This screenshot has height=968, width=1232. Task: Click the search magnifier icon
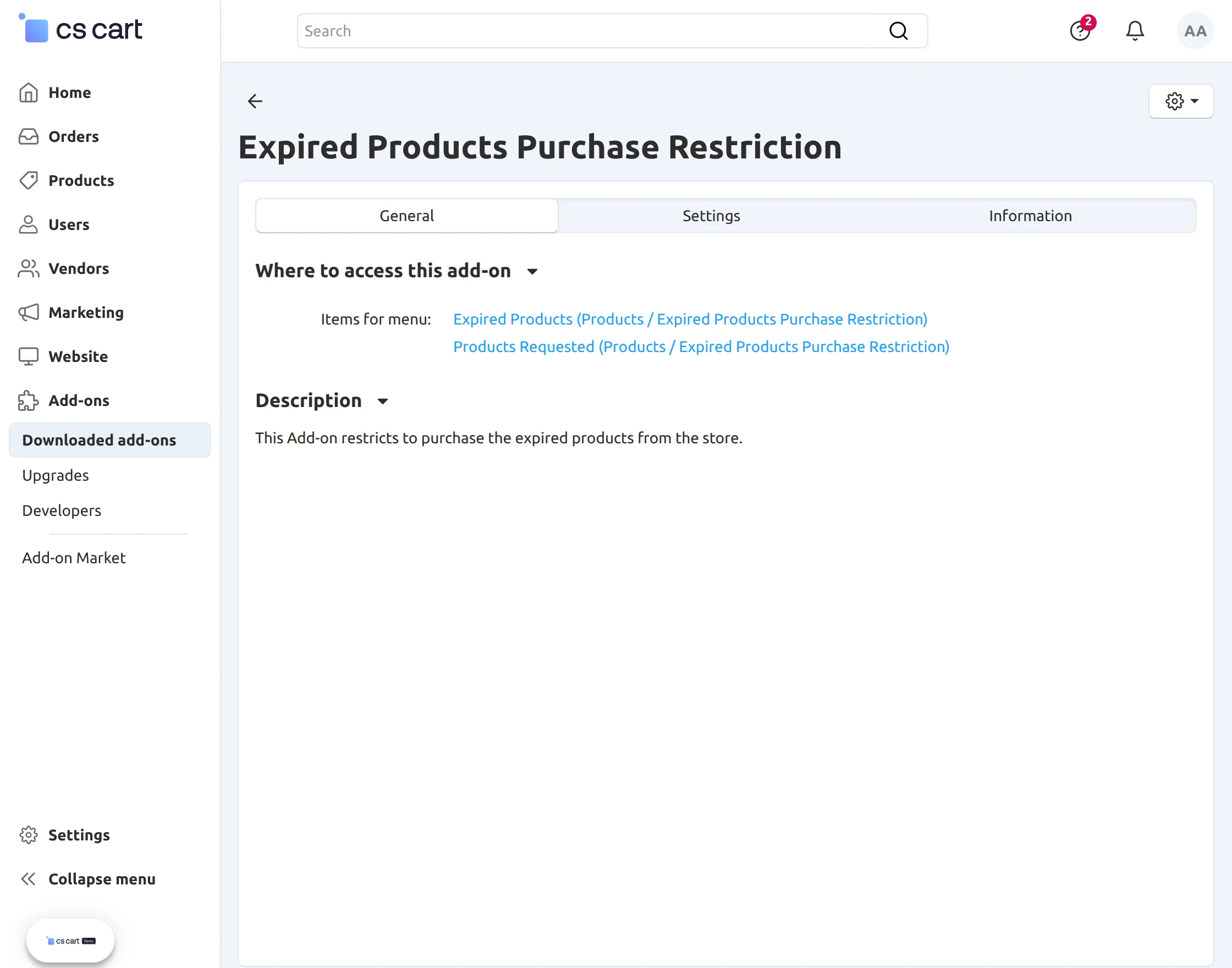(x=898, y=31)
